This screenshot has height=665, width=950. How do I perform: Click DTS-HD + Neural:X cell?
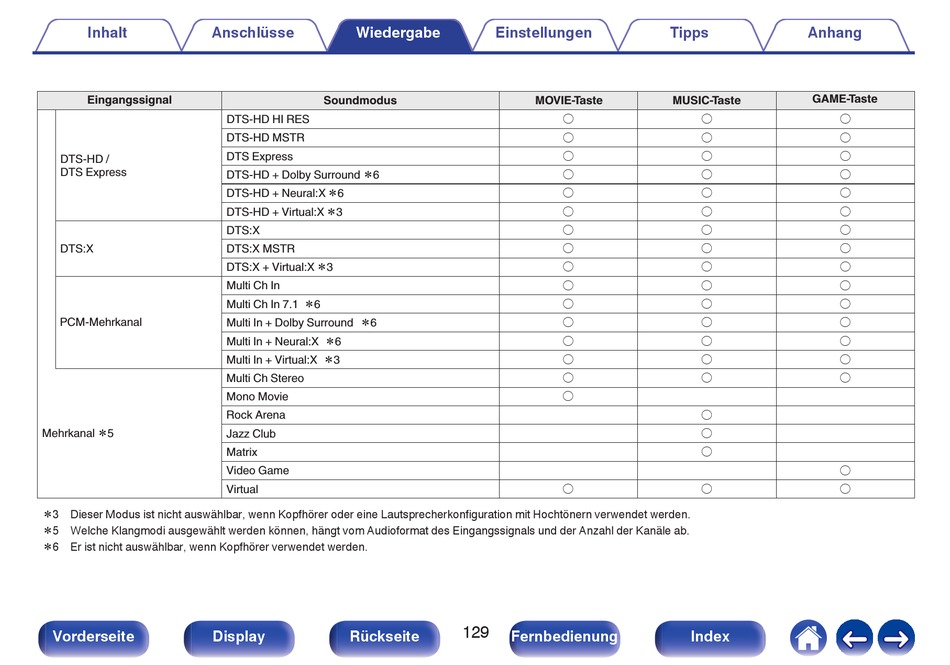pos(360,193)
